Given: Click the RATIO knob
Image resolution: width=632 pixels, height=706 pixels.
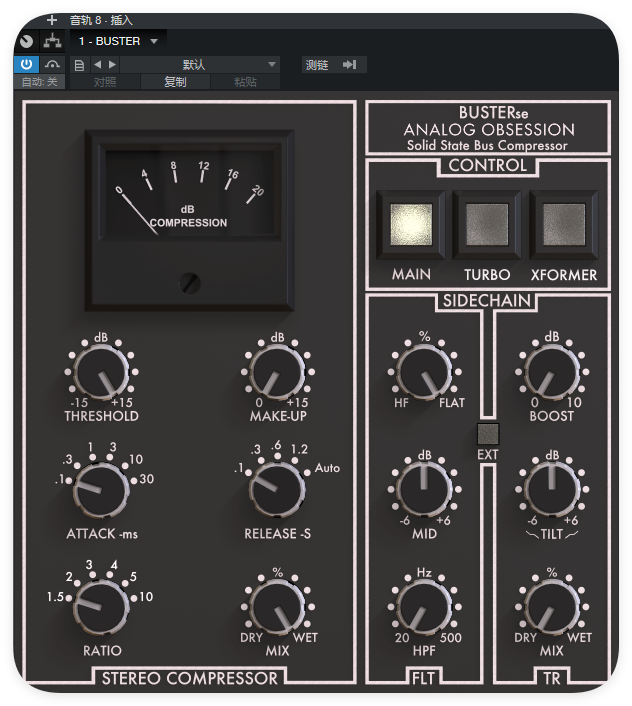Looking at the screenshot, I should click(101, 607).
